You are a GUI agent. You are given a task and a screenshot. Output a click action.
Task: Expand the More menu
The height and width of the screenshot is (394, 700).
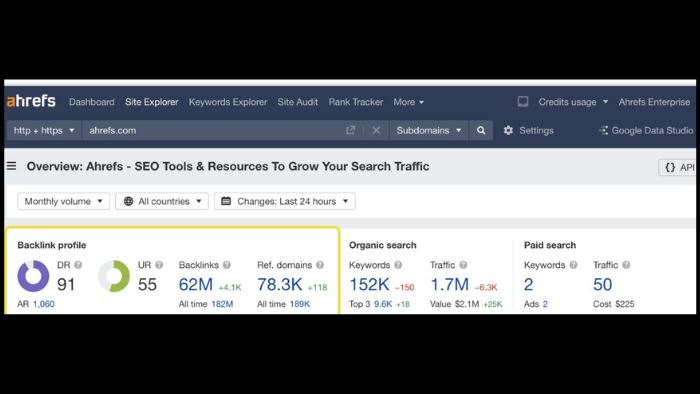click(408, 102)
